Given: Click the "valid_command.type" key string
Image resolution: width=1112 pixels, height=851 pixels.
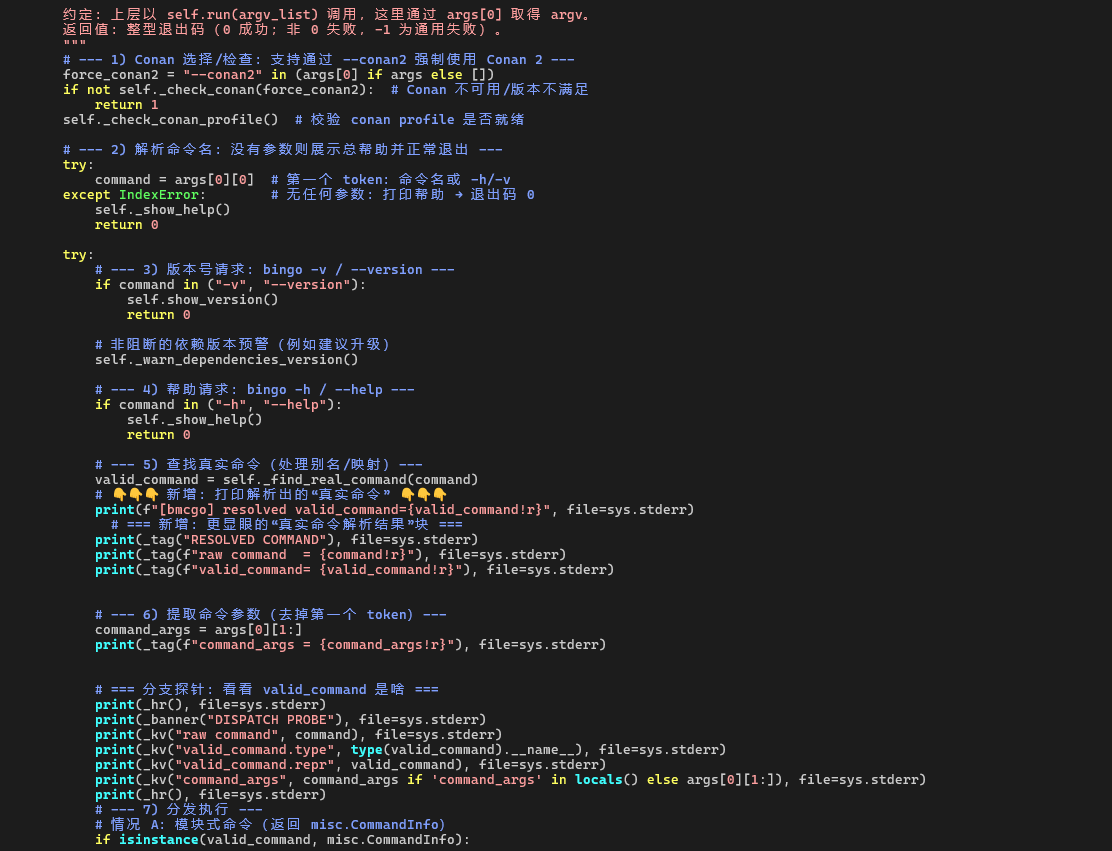Looking at the screenshot, I should (254, 749).
